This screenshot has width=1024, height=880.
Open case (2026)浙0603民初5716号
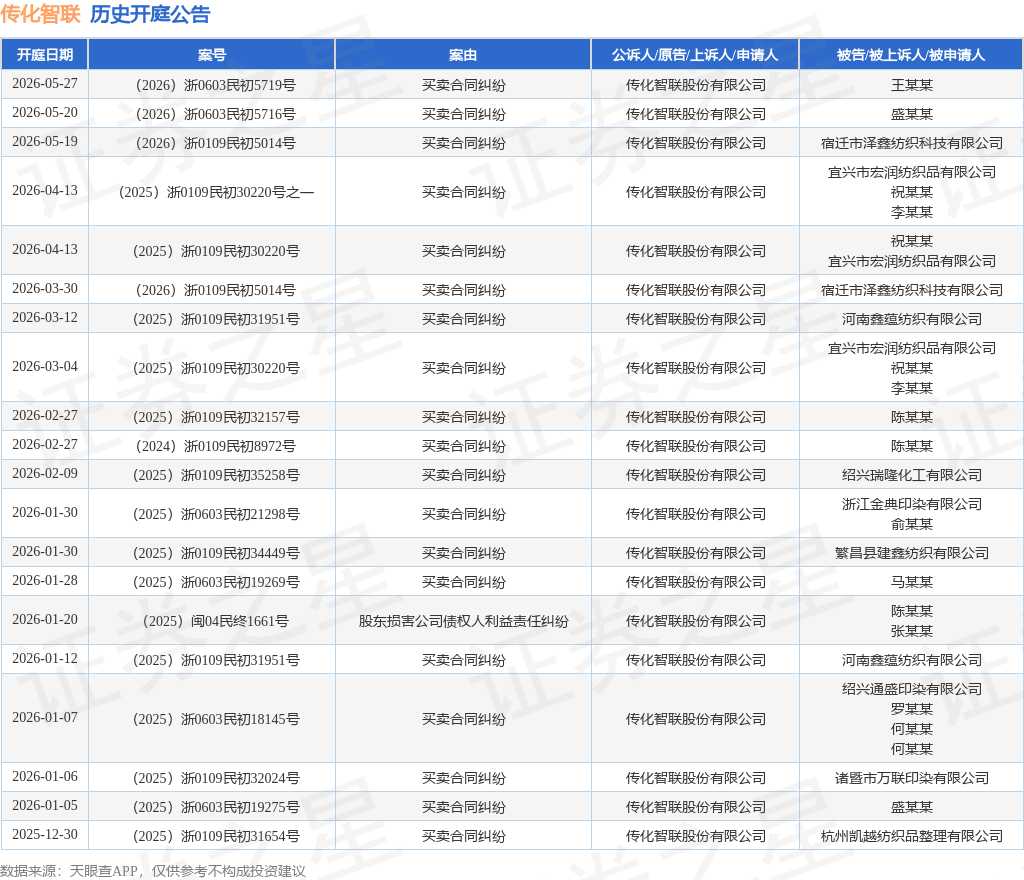coord(216,114)
